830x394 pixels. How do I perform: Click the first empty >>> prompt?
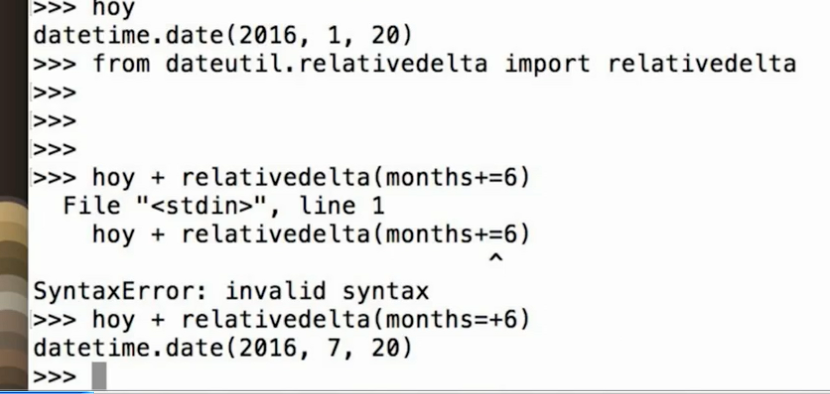pyautogui.click(x=55, y=93)
